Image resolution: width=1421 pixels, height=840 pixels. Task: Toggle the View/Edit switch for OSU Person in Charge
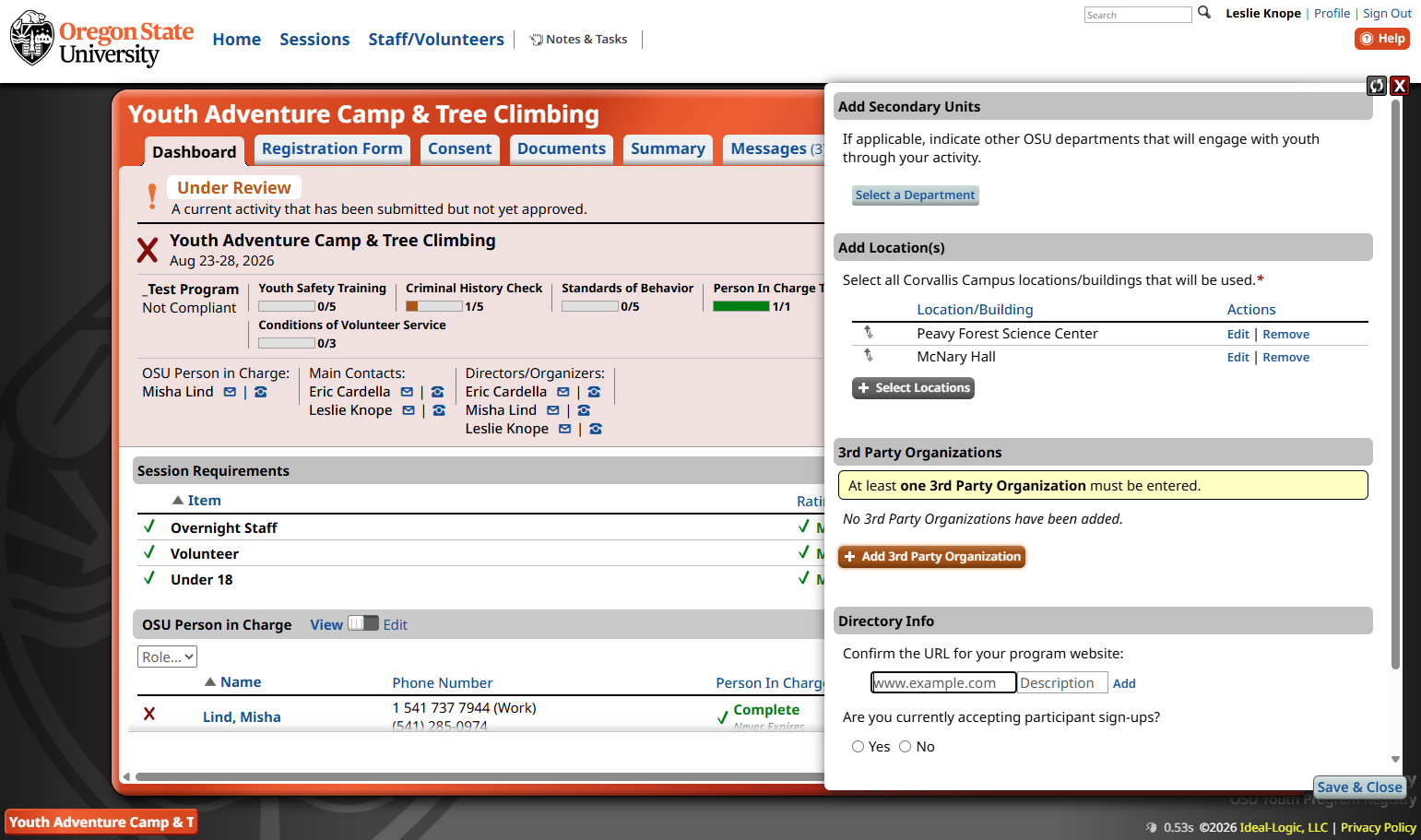point(363,623)
